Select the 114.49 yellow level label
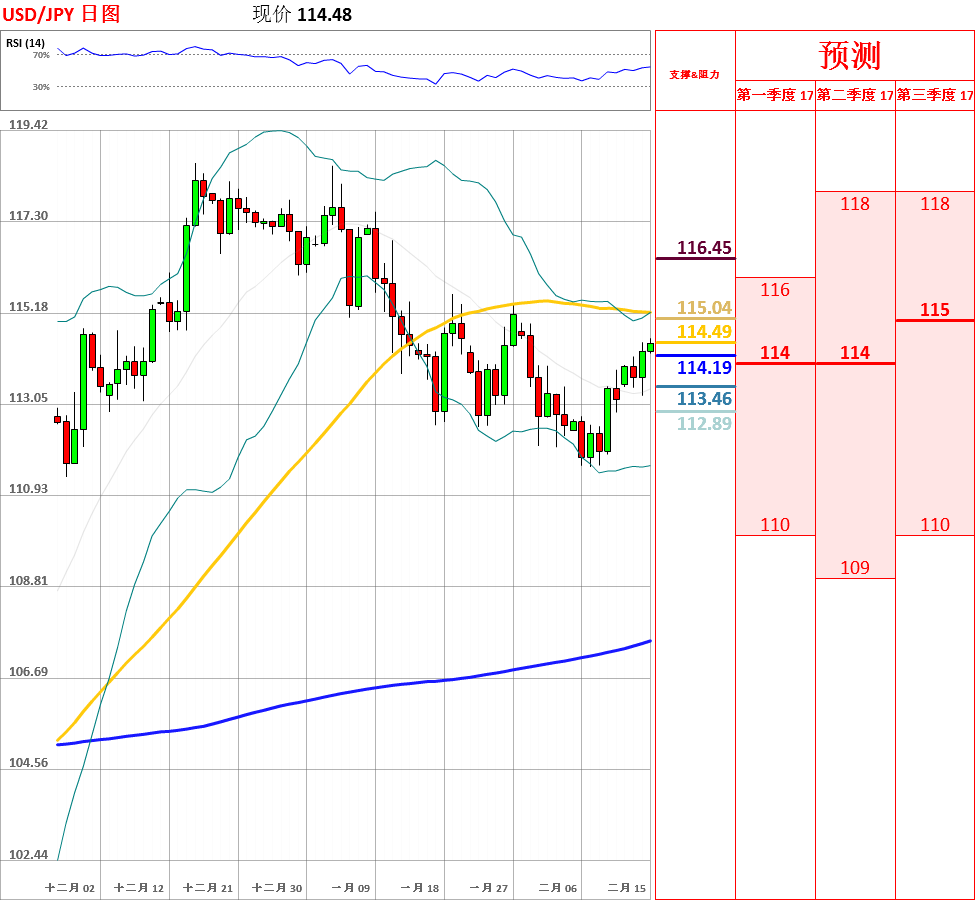The height and width of the screenshot is (900, 975). [x=704, y=332]
